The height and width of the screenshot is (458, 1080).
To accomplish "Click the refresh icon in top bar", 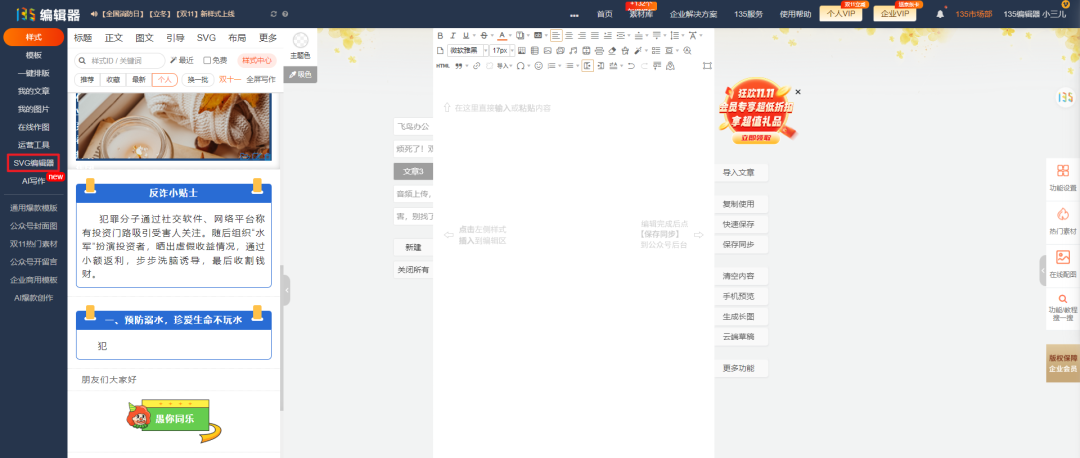I will 274,14.
